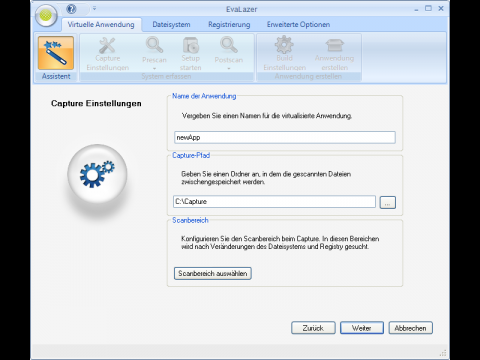Viewport: 480px width, 360px height.
Task: Click the Scanbereich group label
Action: 190,220
